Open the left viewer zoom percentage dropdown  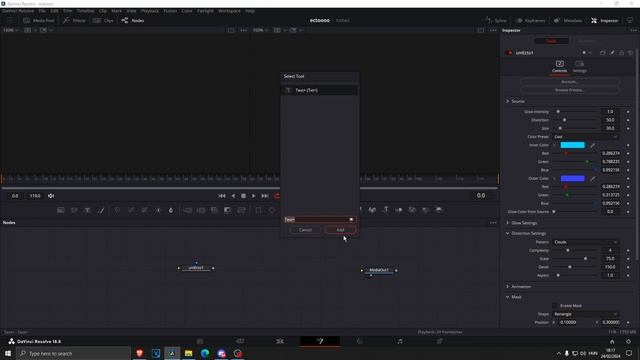click(10, 30)
